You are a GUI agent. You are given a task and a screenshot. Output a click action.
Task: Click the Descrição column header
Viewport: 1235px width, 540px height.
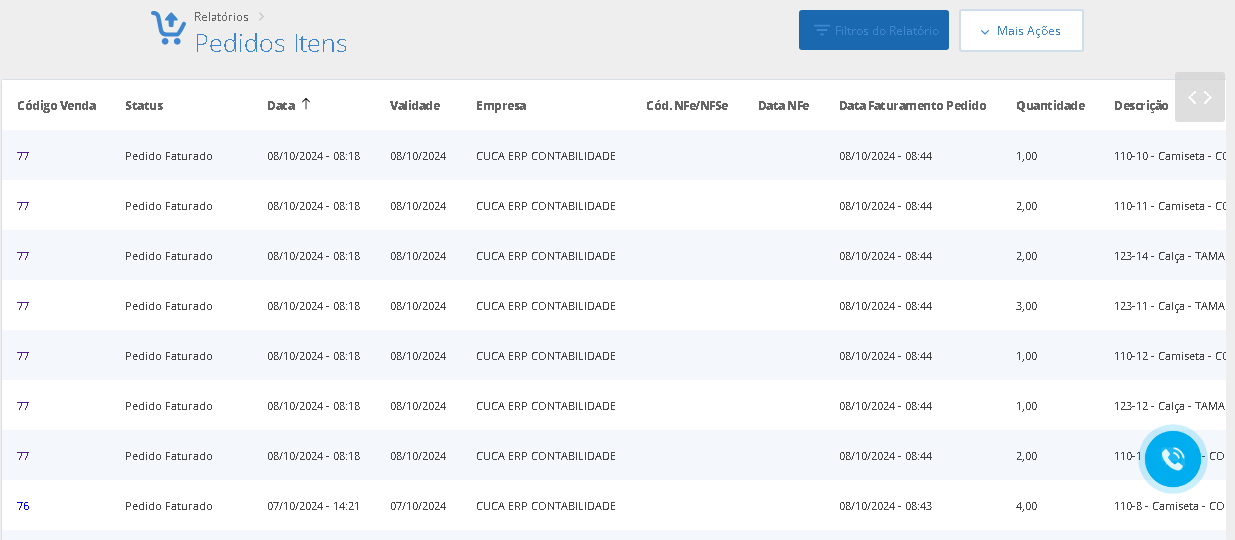pyautogui.click(x=1141, y=105)
